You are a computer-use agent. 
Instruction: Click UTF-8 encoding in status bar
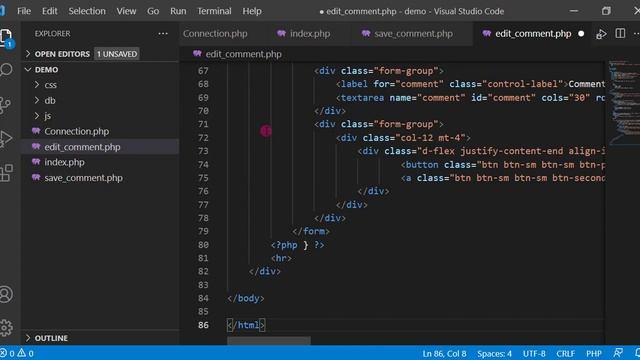[x=534, y=353]
